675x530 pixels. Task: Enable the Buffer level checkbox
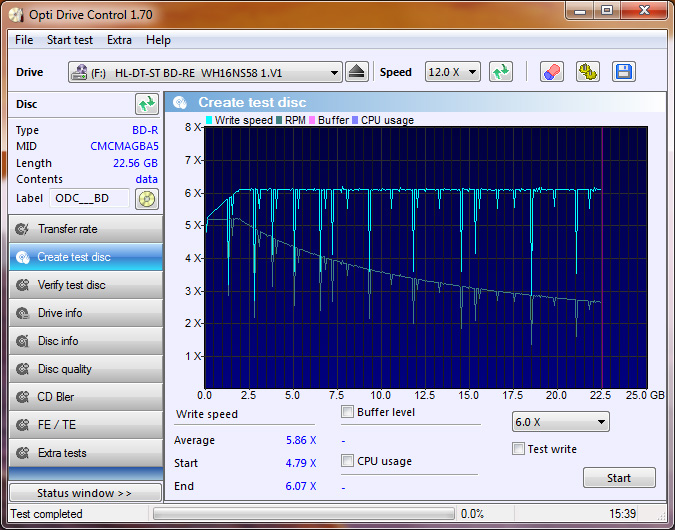pyautogui.click(x=348, y=412)
